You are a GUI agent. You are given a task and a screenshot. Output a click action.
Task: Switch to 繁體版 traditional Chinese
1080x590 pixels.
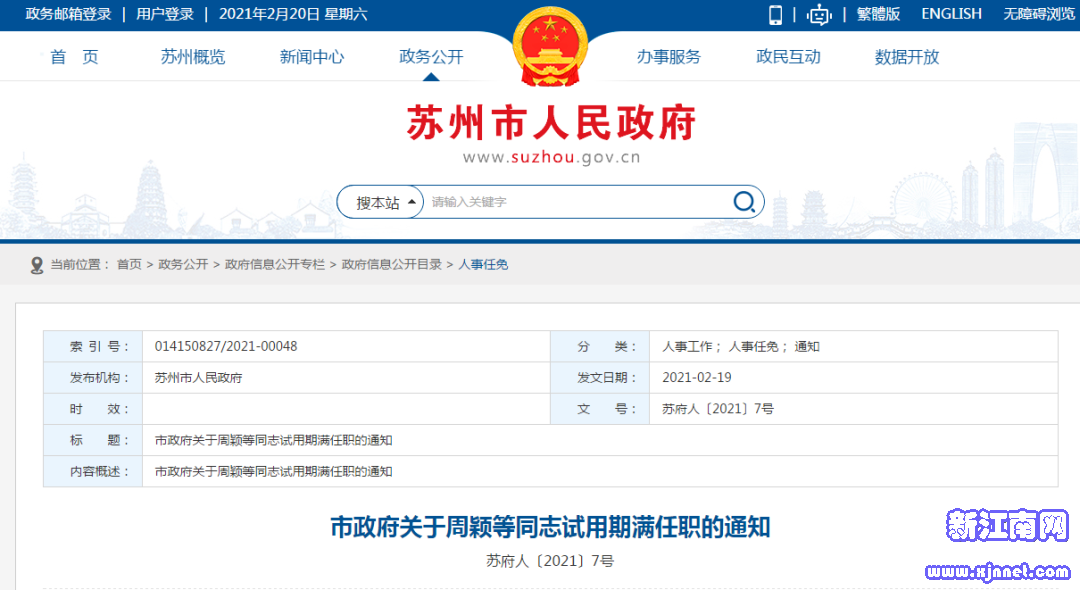878,14
